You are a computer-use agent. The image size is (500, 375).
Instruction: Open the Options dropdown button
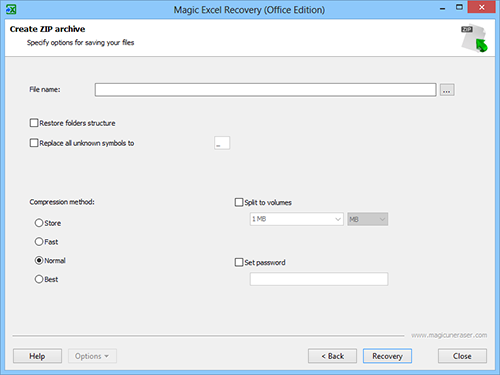(92, 356)
